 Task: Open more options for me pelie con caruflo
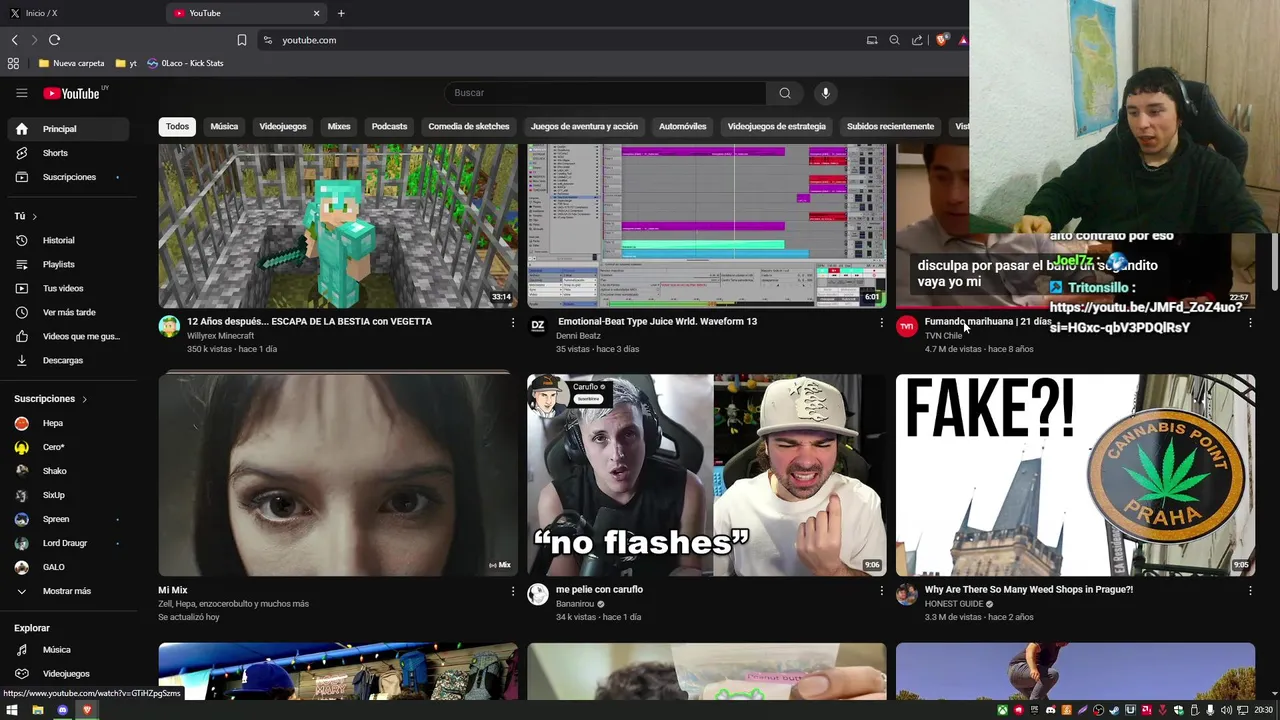[881, 591]
